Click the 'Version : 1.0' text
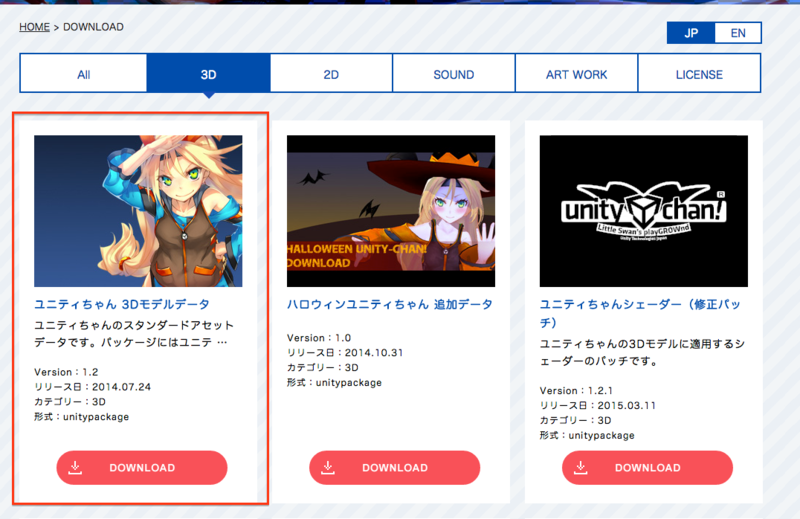The height and width of the screenshot is (519, 800). [319, 338]
